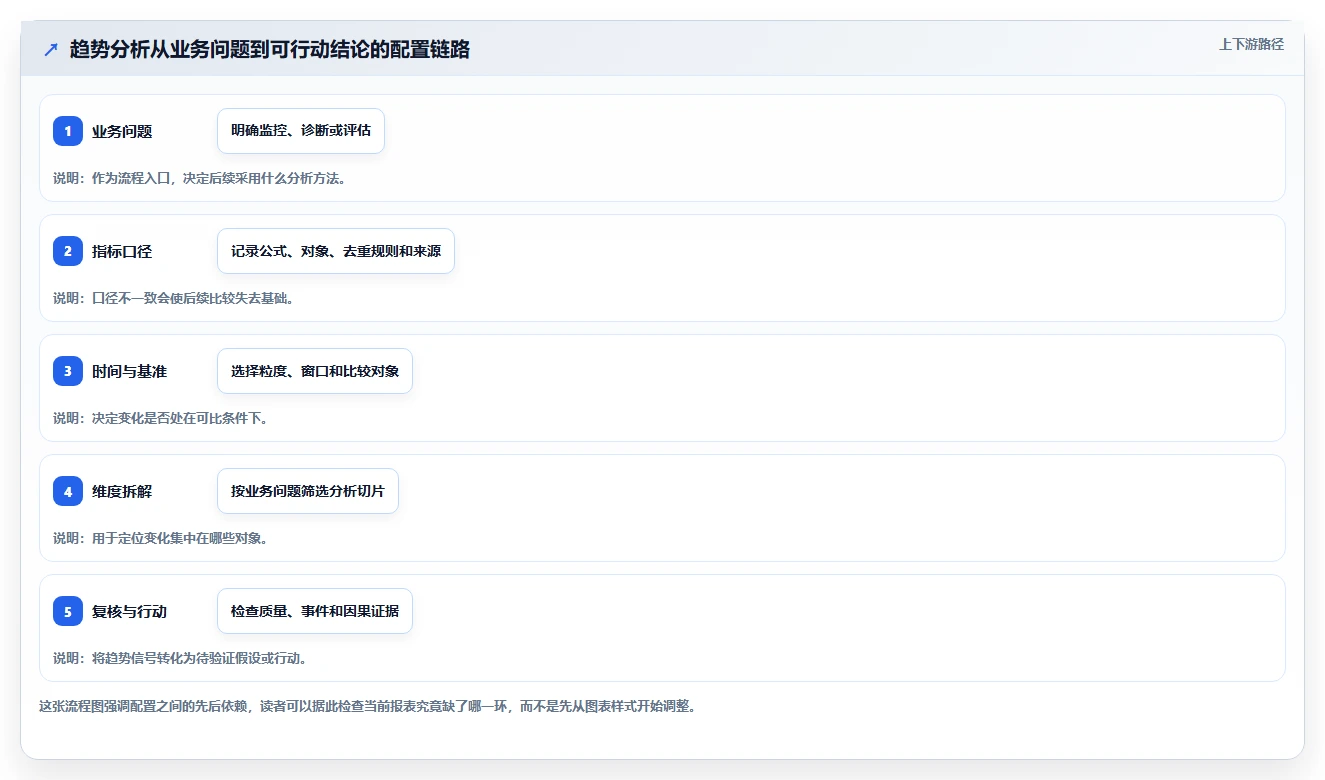
Task: Select the 维度拆解 step title
Action: pyautogui.click(x=122, y=491)
